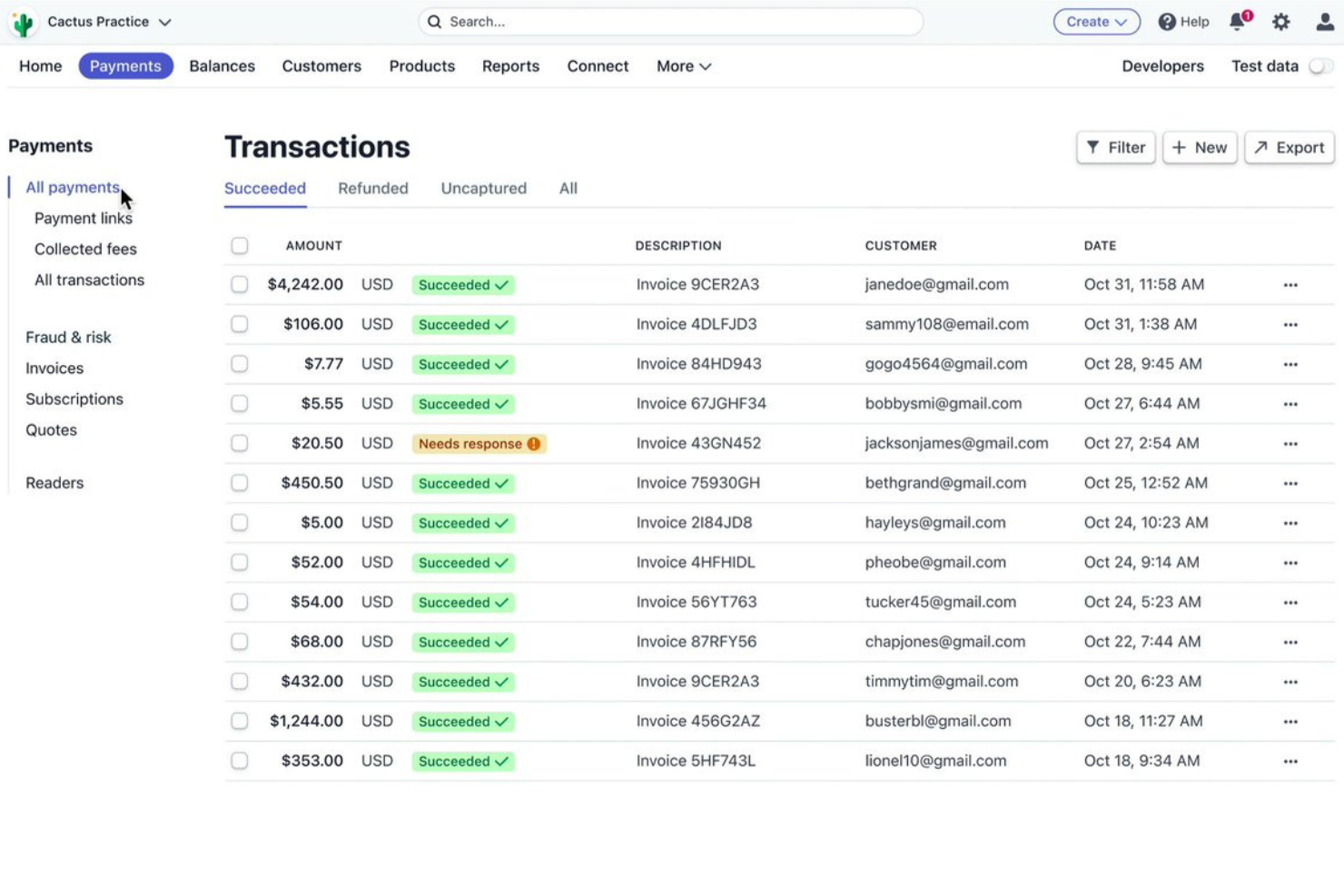Screen dimensions: 1344x896
Task: Click the New payment button
Action: (1200, 147)
